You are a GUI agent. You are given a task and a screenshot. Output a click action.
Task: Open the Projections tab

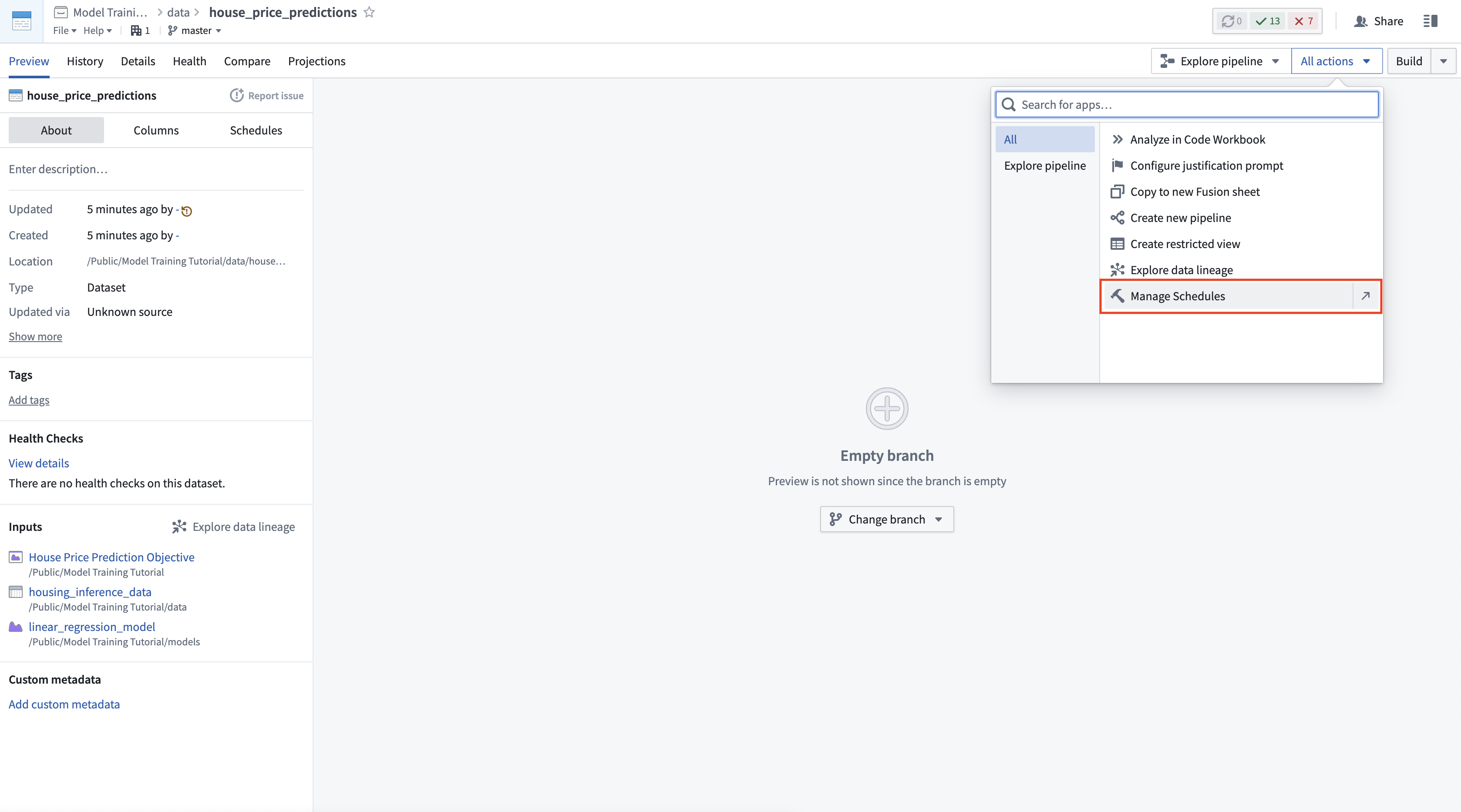pos(316,61)
